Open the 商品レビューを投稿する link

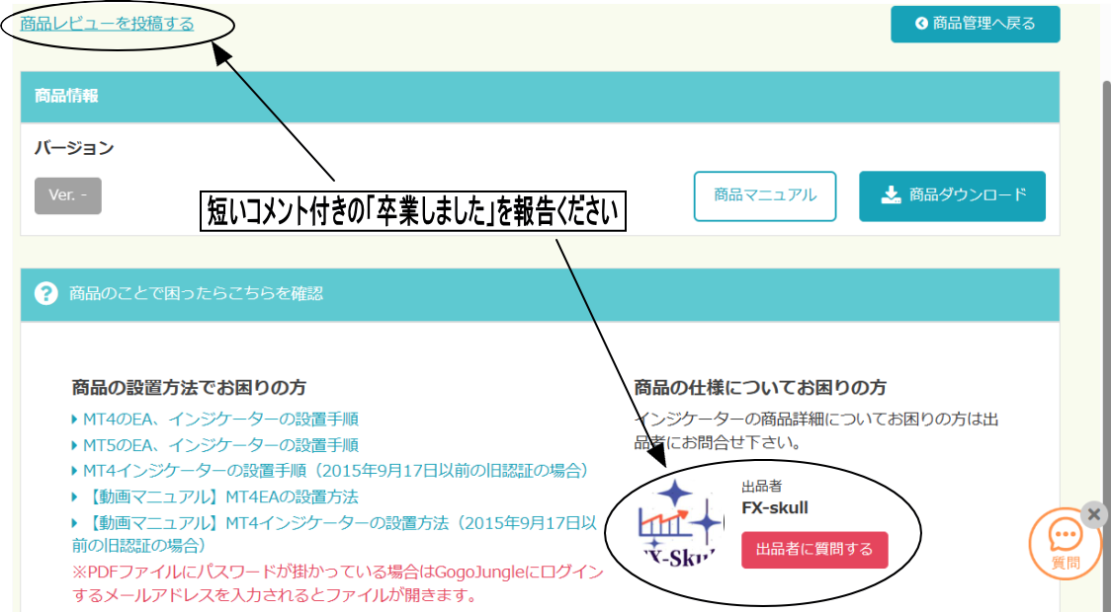pyautogui.click(x=107, y=23)
